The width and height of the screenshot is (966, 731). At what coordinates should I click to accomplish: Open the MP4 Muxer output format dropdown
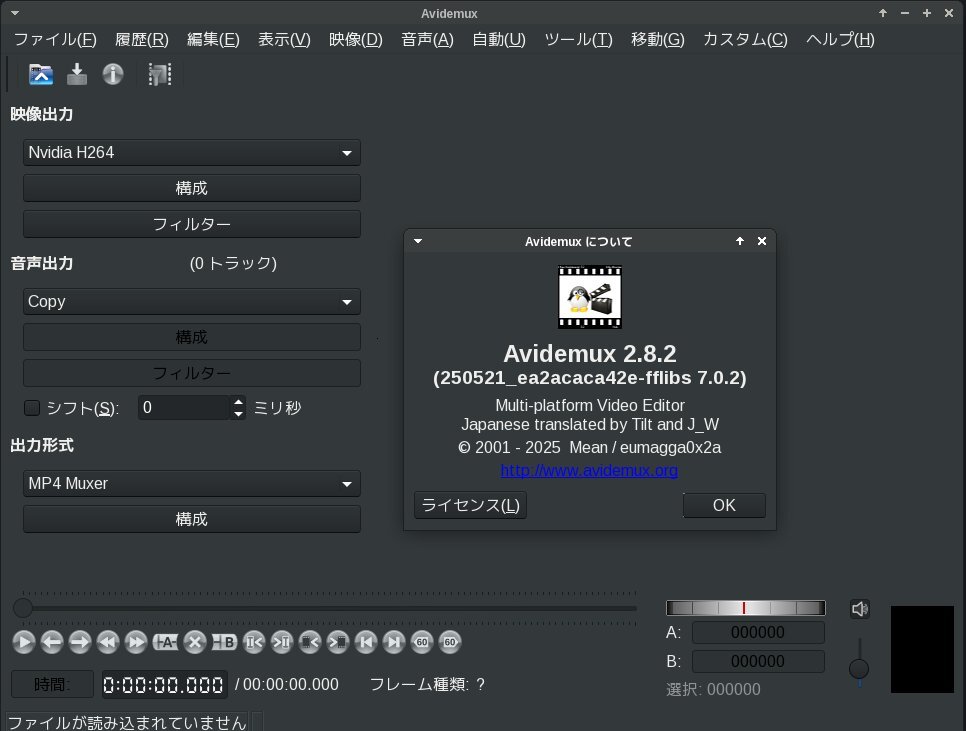pos(192,484)
